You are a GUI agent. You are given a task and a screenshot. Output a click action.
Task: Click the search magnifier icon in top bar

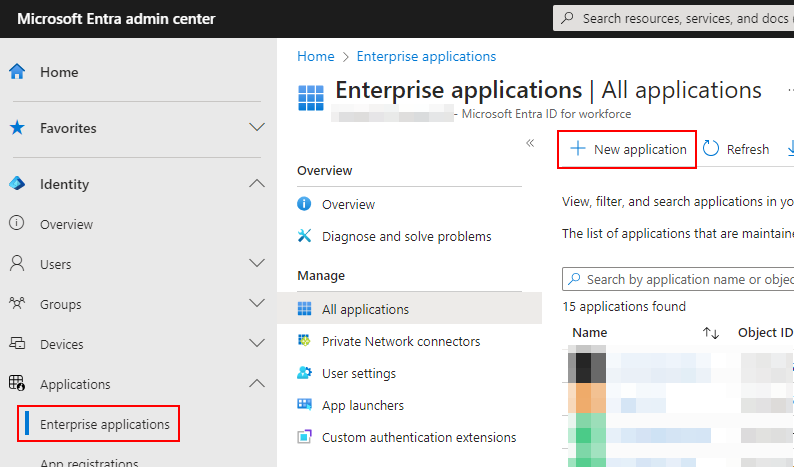(x=568, y=18)
